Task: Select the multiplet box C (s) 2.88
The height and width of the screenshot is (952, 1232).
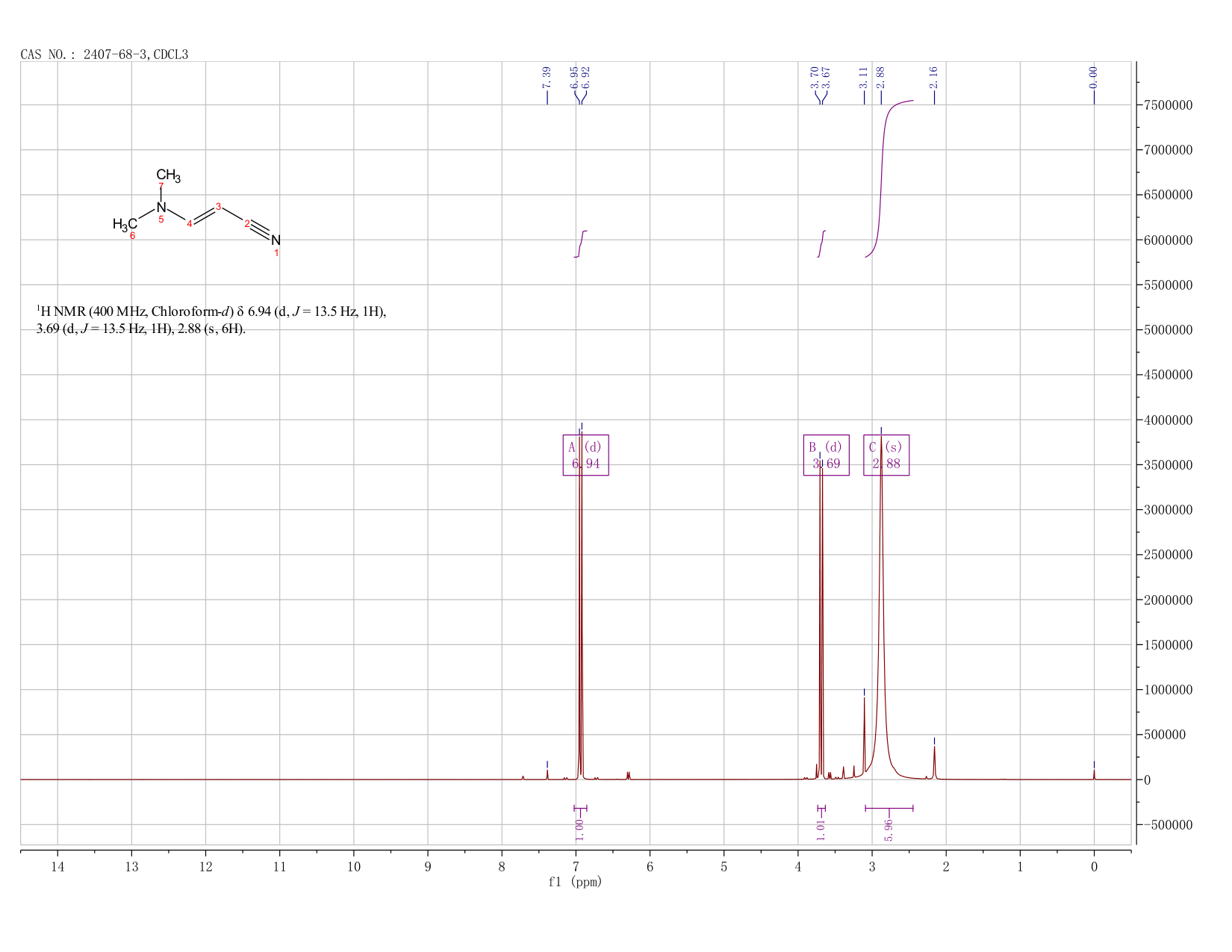Action: pyautogui.click(x=886, y=455)
